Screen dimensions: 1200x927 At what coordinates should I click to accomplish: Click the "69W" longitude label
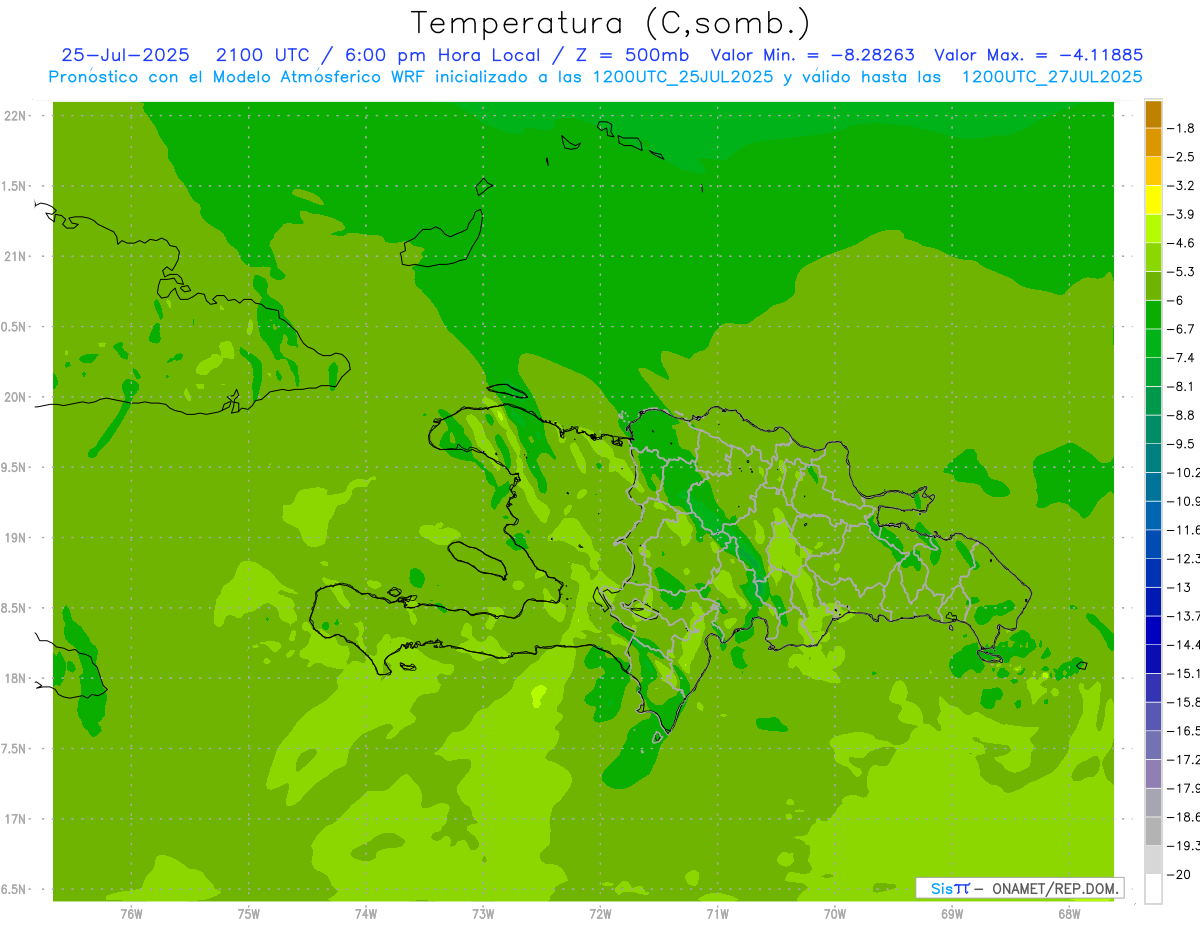(x=952, y=913)
